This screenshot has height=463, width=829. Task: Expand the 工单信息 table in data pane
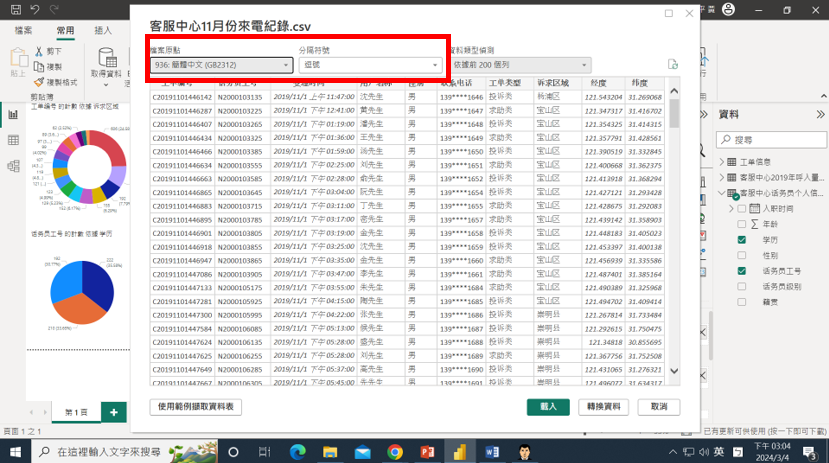pyautogui.click(x=723, y=161)
